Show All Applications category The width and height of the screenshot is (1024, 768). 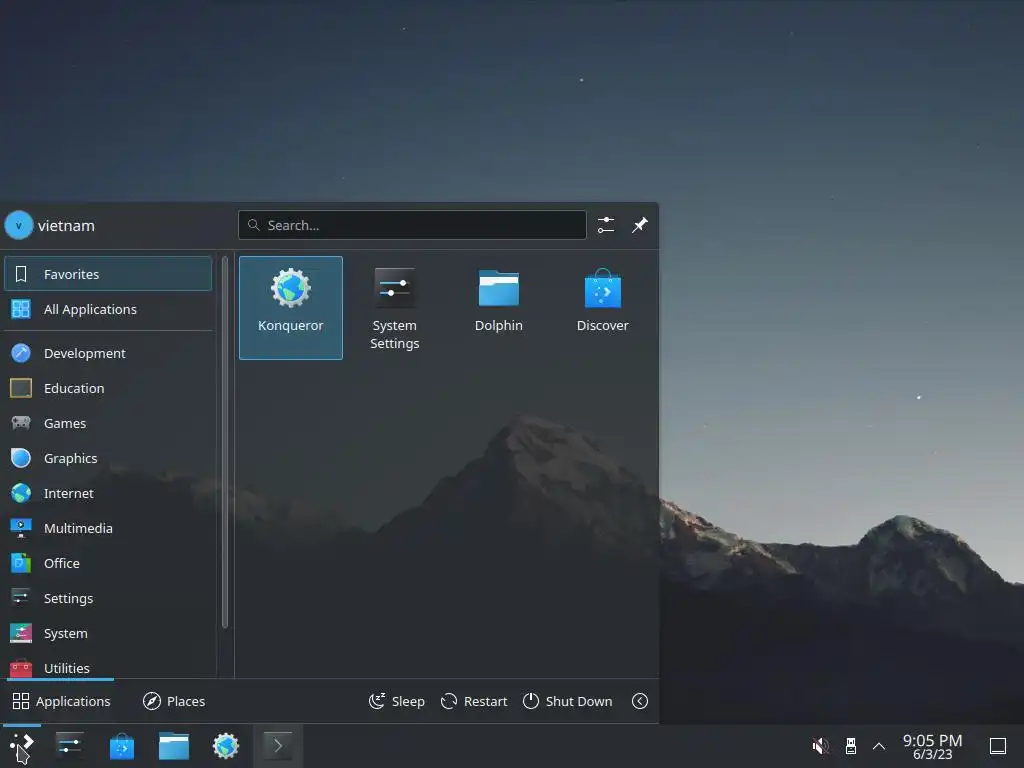(x=108, y=309)
